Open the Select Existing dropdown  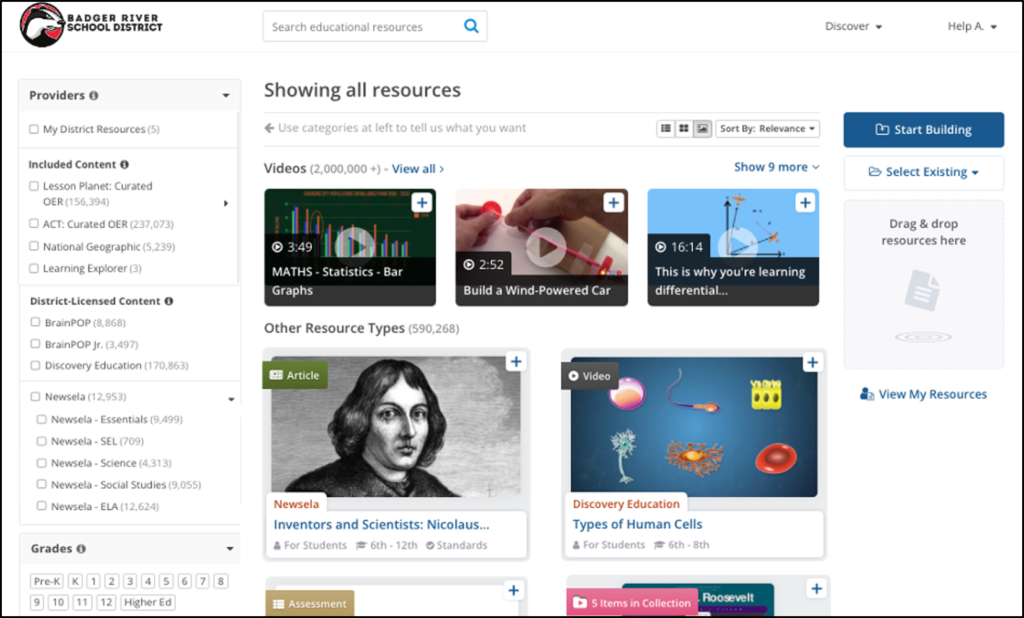point(923,172)
